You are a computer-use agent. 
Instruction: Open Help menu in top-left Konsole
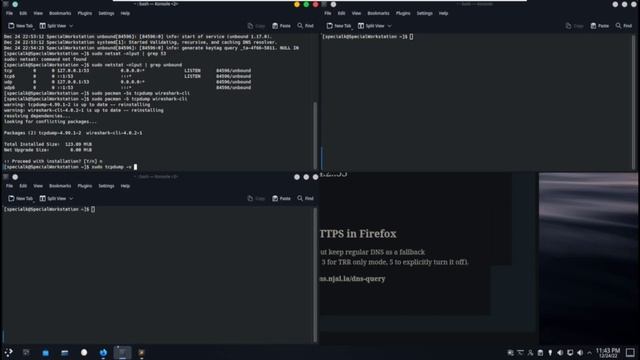125,13
